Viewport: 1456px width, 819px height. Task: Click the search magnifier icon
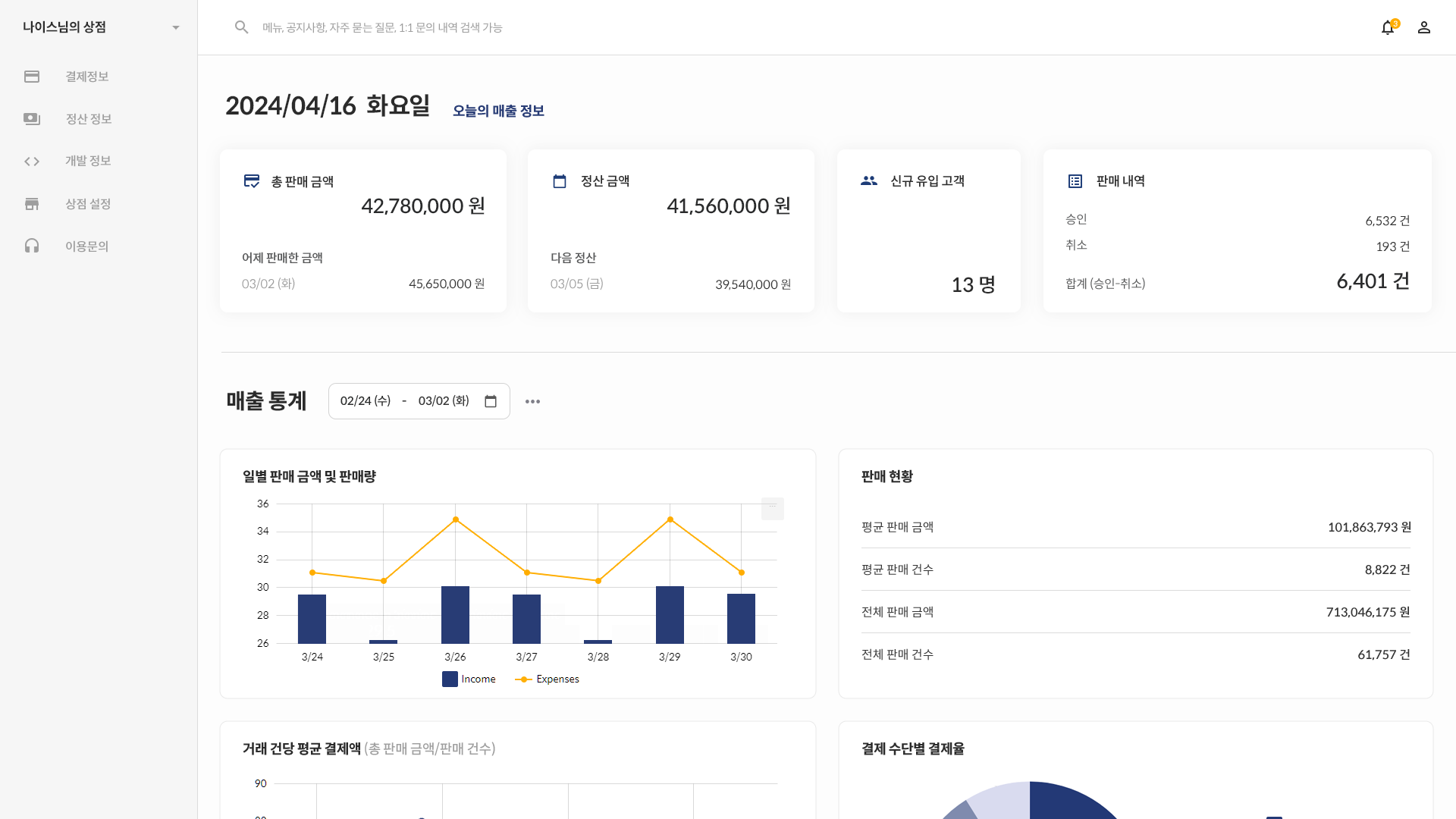[241, 27]
